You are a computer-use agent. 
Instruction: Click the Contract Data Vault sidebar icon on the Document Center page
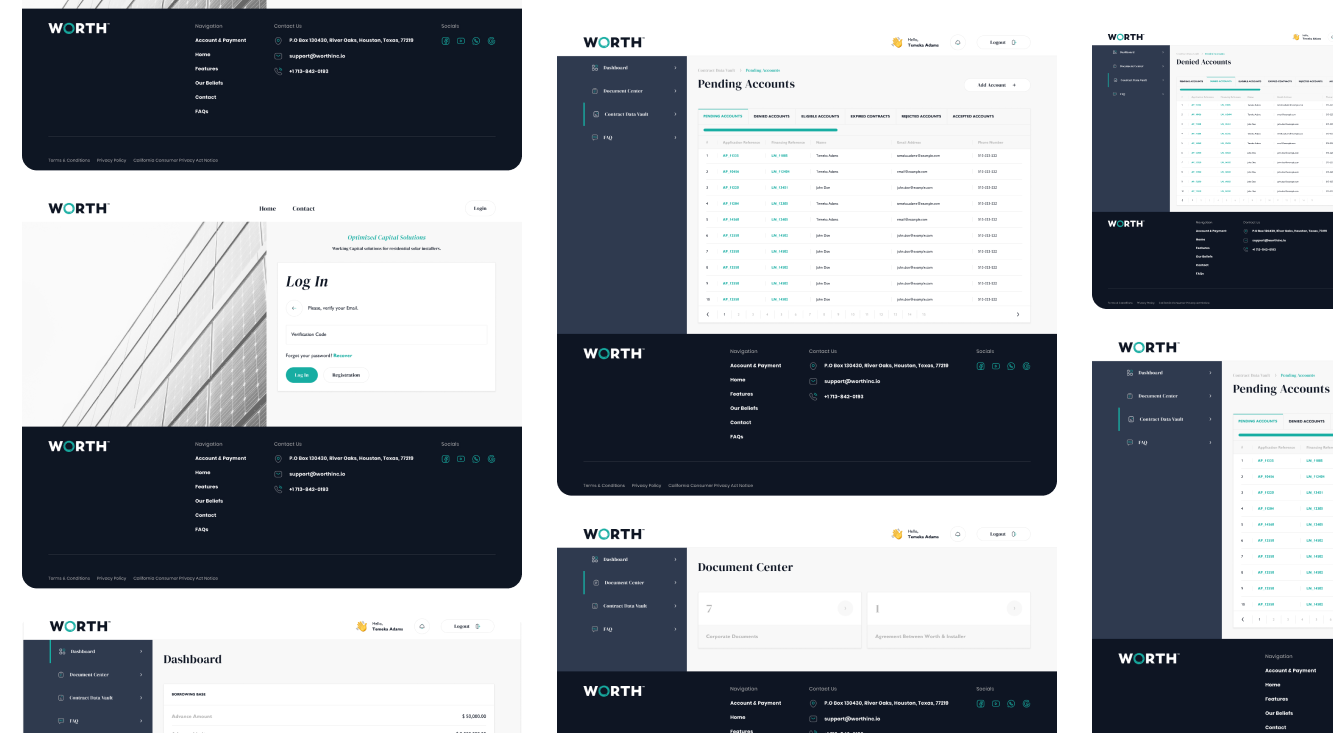[x=595, y=606]
